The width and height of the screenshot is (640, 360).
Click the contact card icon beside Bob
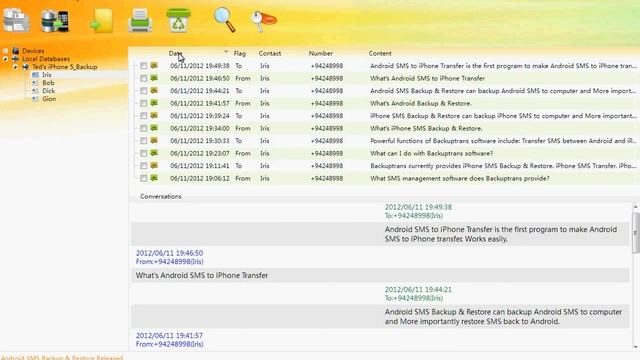pos(36,83)
